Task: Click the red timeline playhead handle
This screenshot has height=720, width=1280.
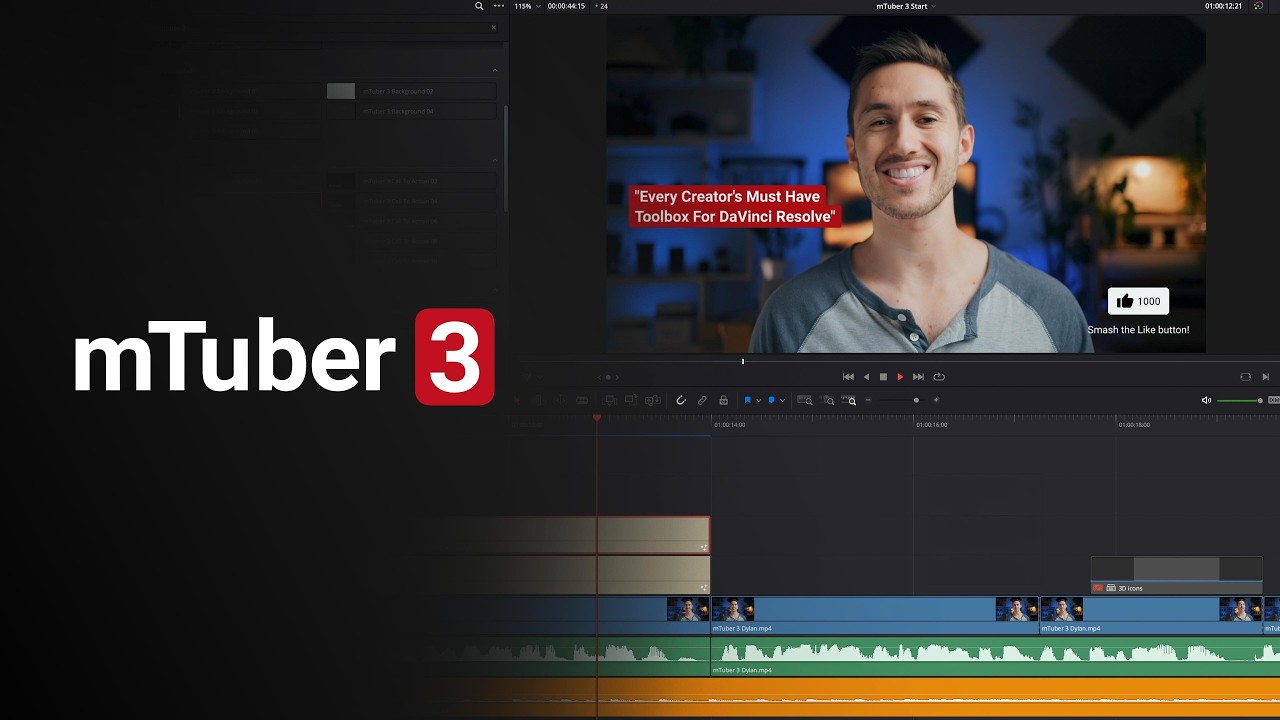Action: point(597,418)
